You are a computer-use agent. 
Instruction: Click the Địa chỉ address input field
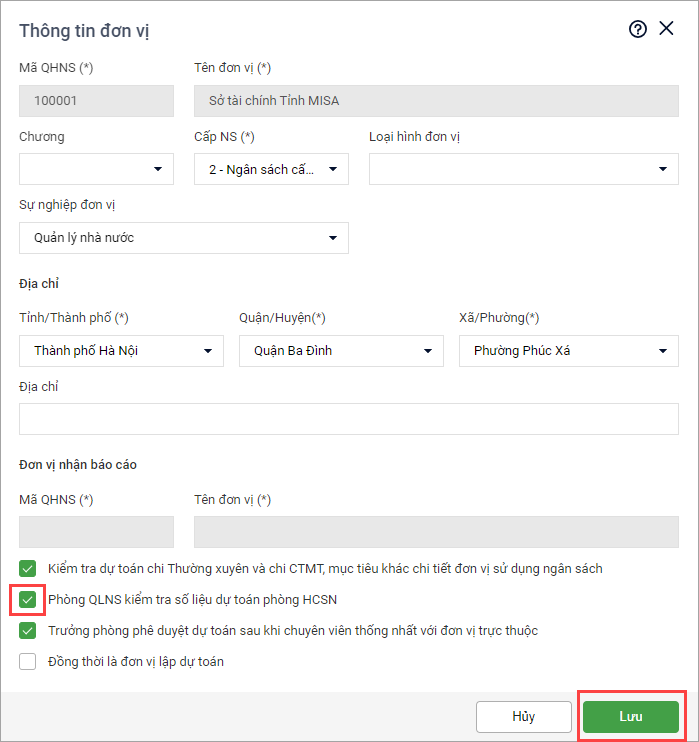(x=349, y=419)
